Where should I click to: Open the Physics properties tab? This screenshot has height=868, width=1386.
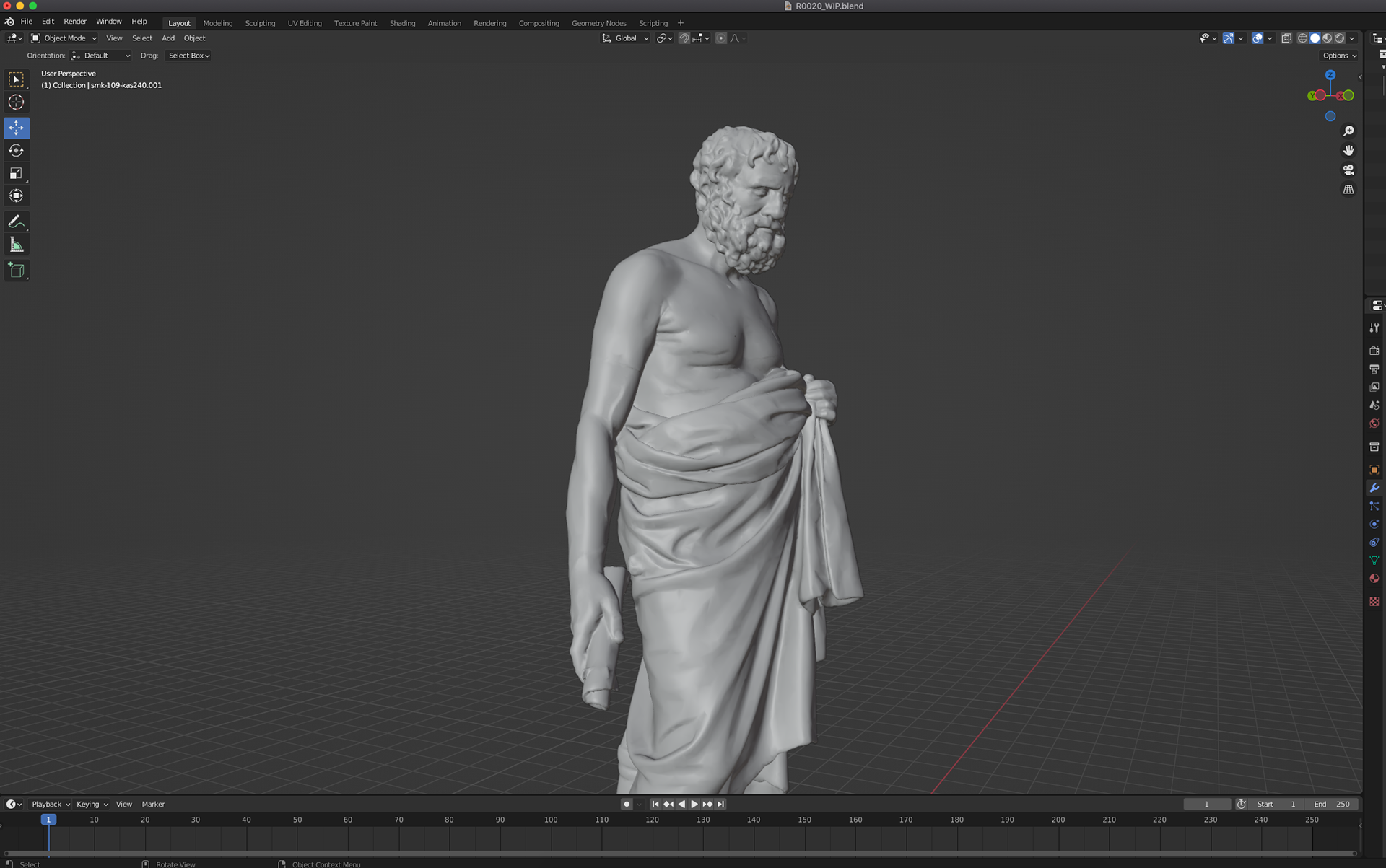point(1374,524)
